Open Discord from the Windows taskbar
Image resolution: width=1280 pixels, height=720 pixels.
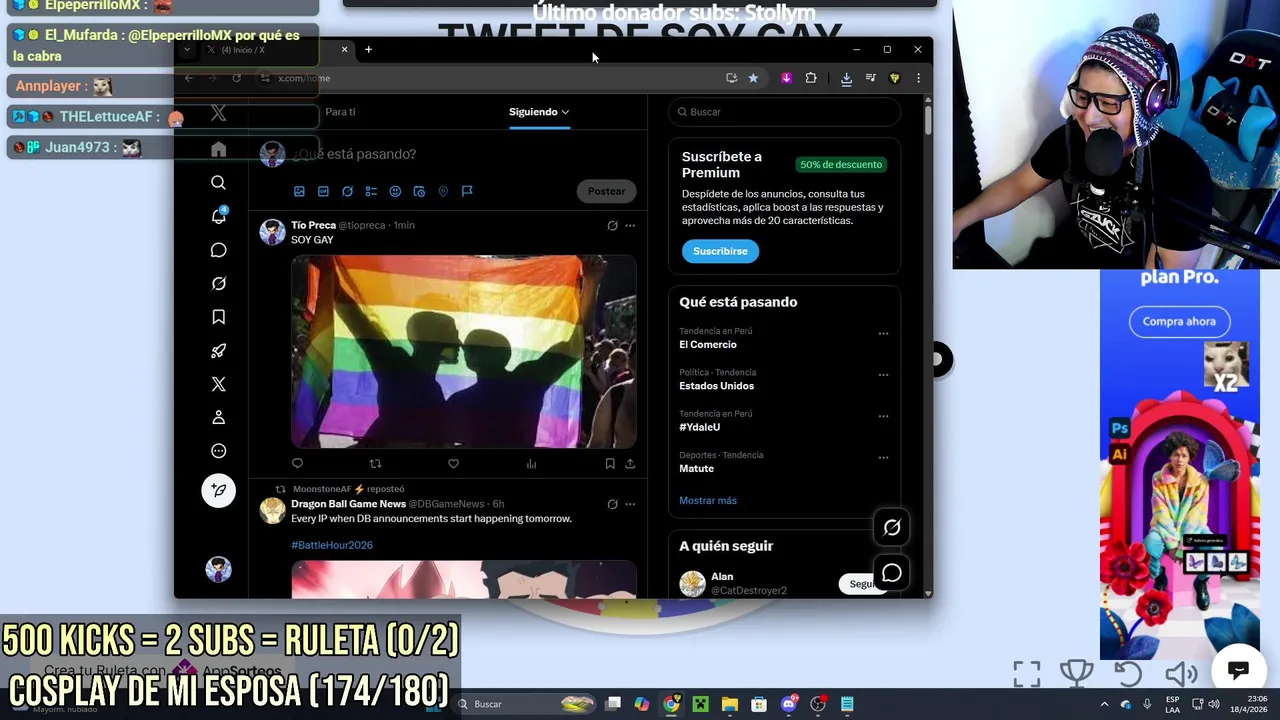[788, 704]
